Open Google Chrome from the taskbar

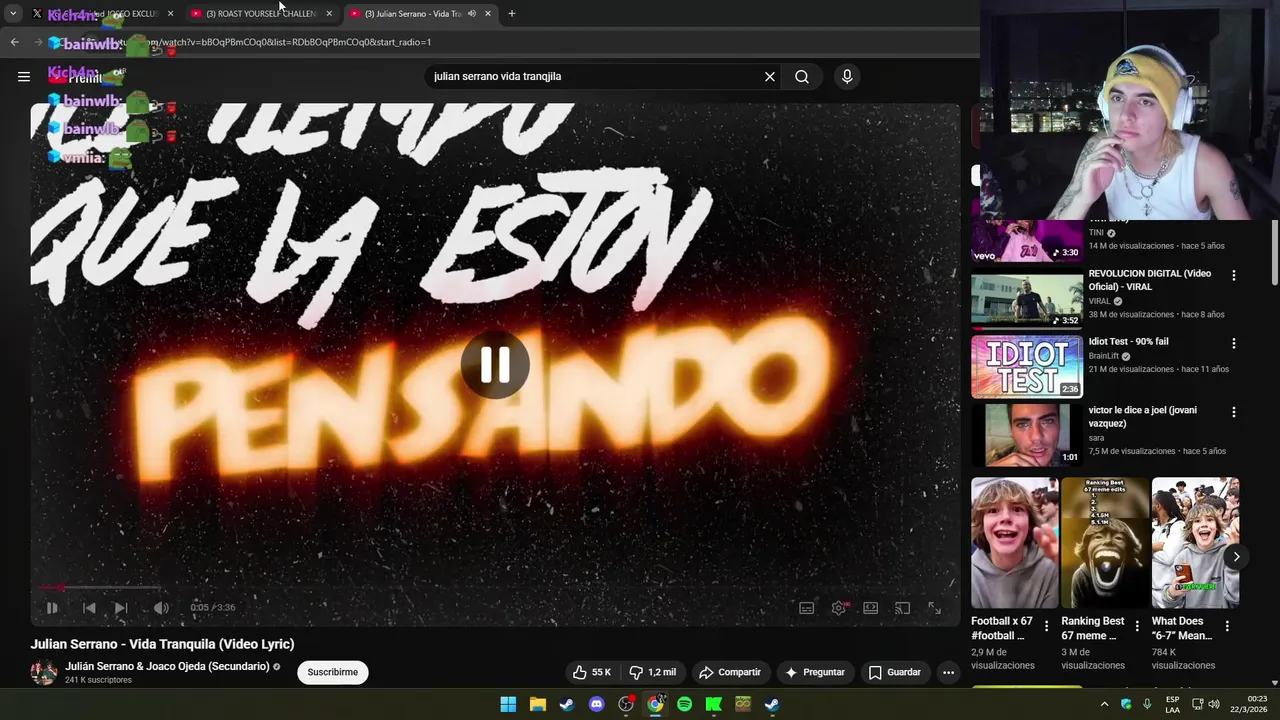tap(655, 704)
